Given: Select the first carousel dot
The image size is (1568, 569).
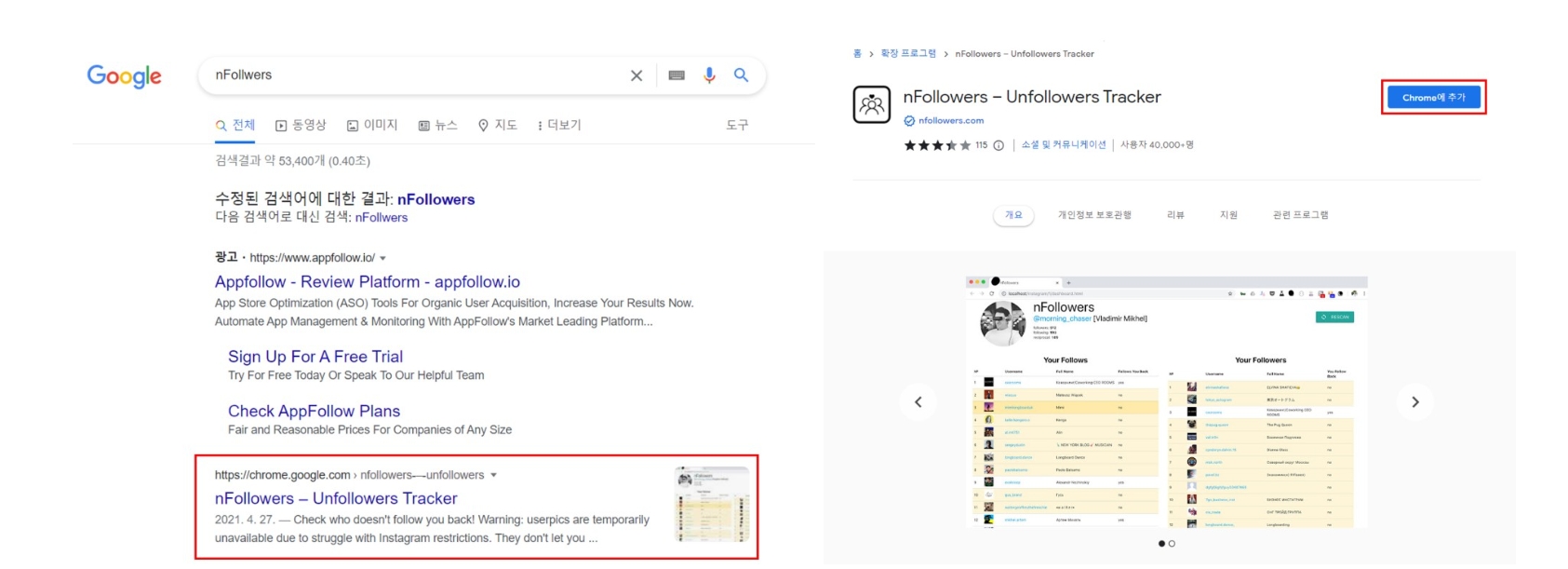Looking at the screenshot, I should pos(1161,544).
